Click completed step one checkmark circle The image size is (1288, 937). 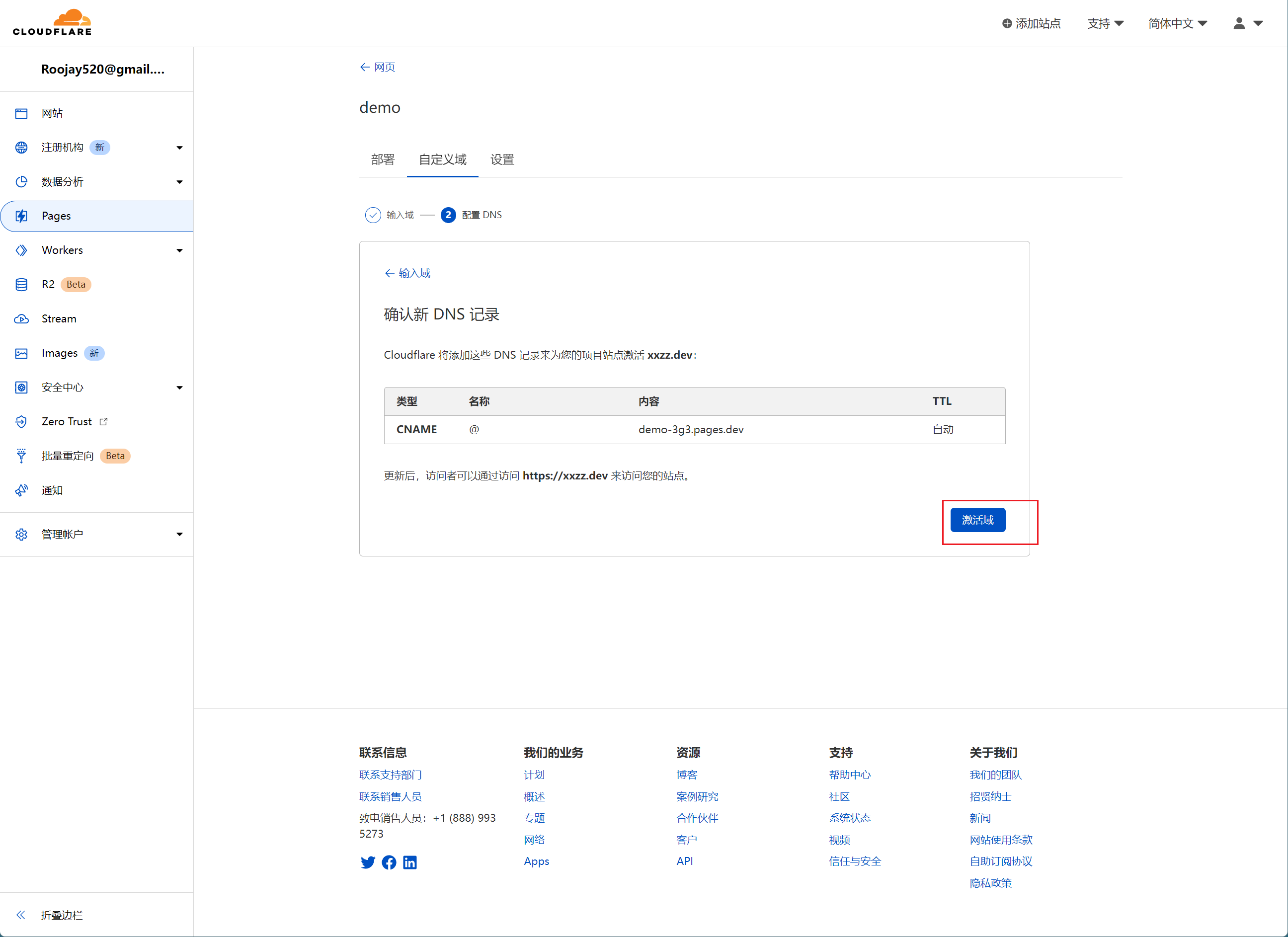point(373,215)
